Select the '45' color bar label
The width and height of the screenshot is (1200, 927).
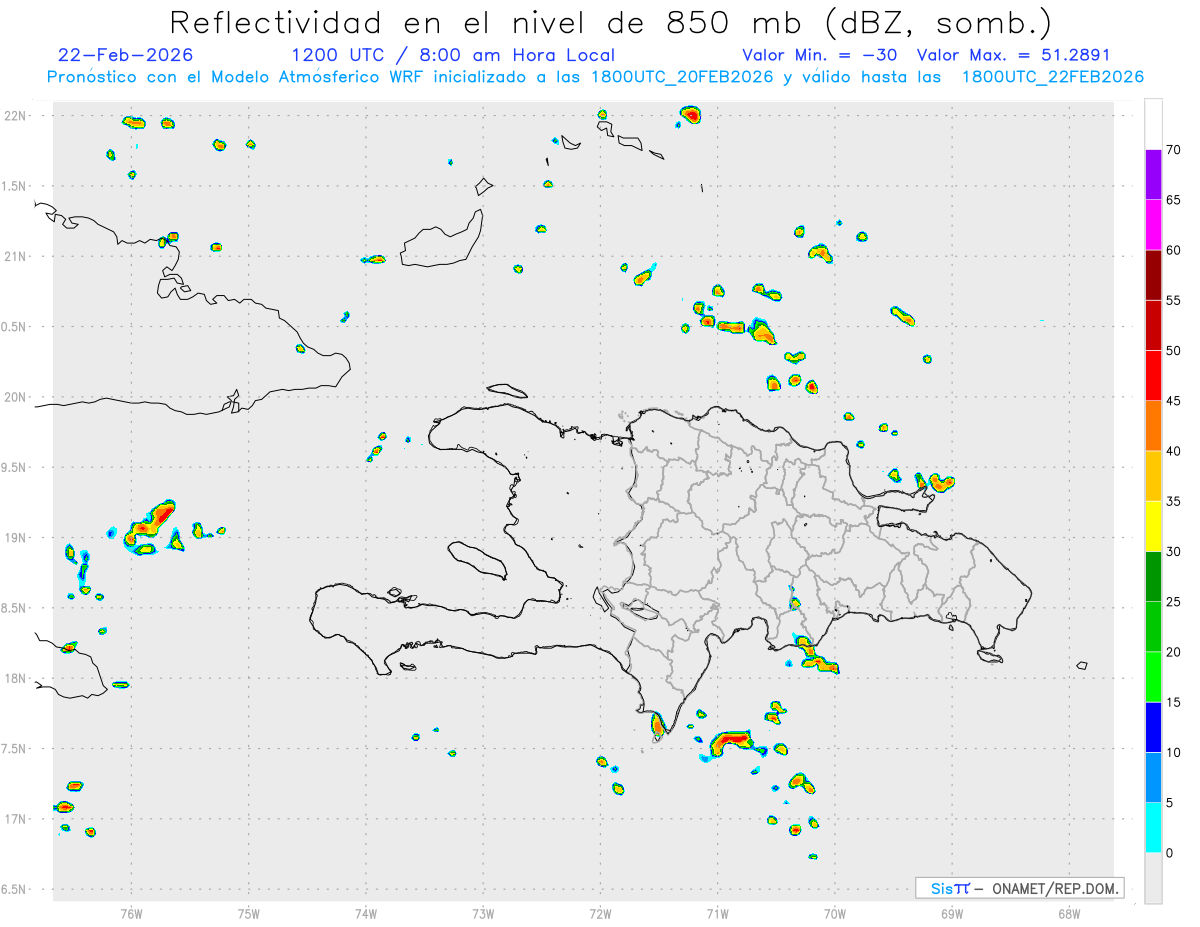point(1173,401)
